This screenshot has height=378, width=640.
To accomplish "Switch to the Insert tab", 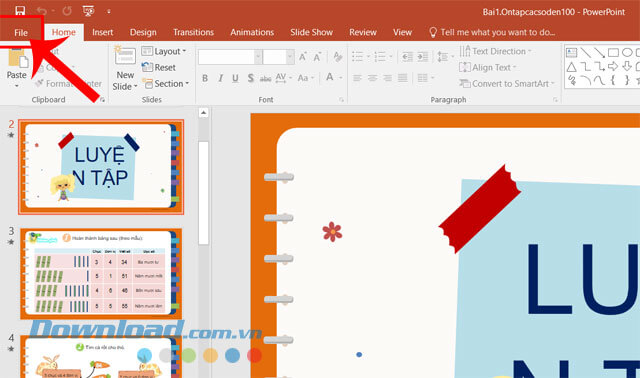I will pos(102,32).
